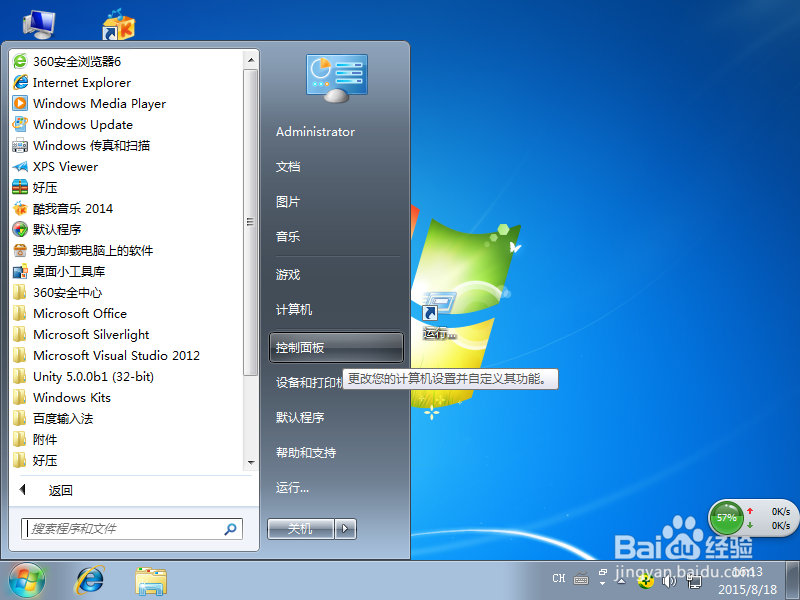
Task: Open shutdown options arrow next to 关机
Action: (345, 529)
